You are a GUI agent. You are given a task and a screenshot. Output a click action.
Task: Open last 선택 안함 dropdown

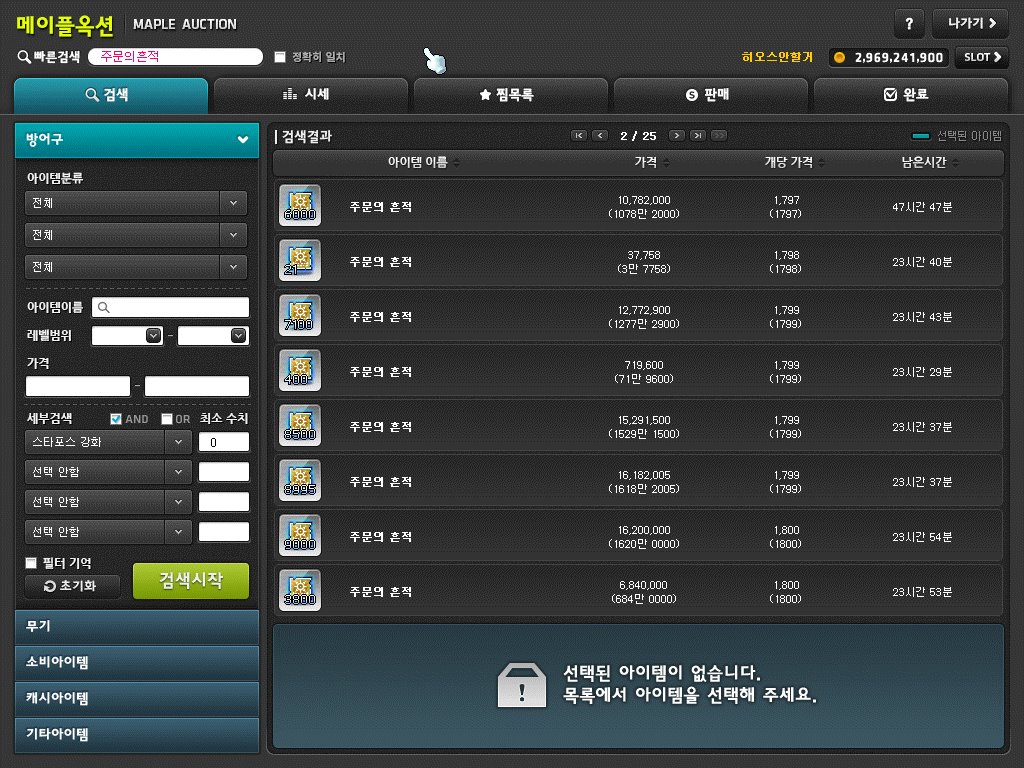click(108, 532)
